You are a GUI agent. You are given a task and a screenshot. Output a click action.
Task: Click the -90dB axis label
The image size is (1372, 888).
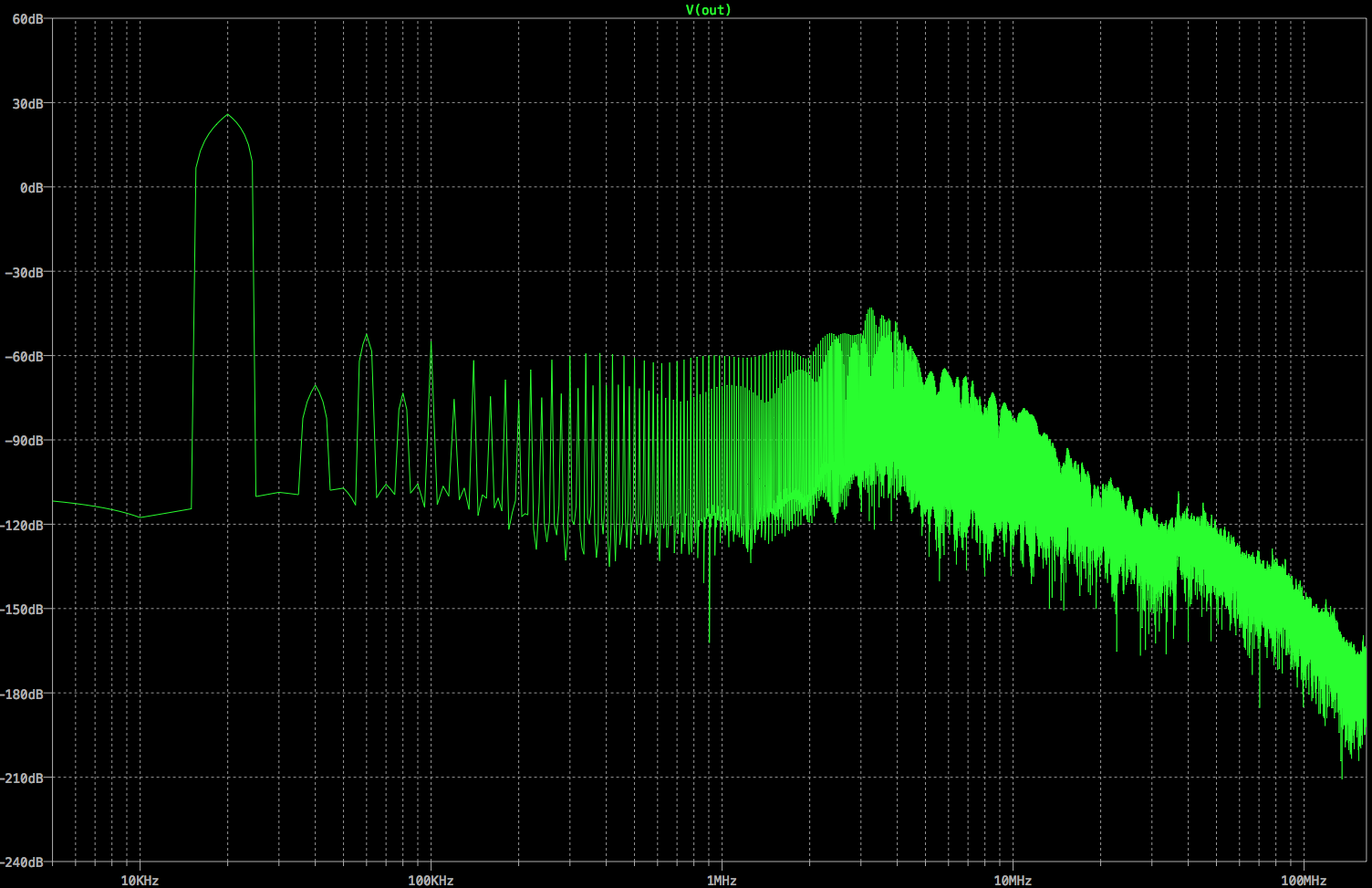click(24, 441)
